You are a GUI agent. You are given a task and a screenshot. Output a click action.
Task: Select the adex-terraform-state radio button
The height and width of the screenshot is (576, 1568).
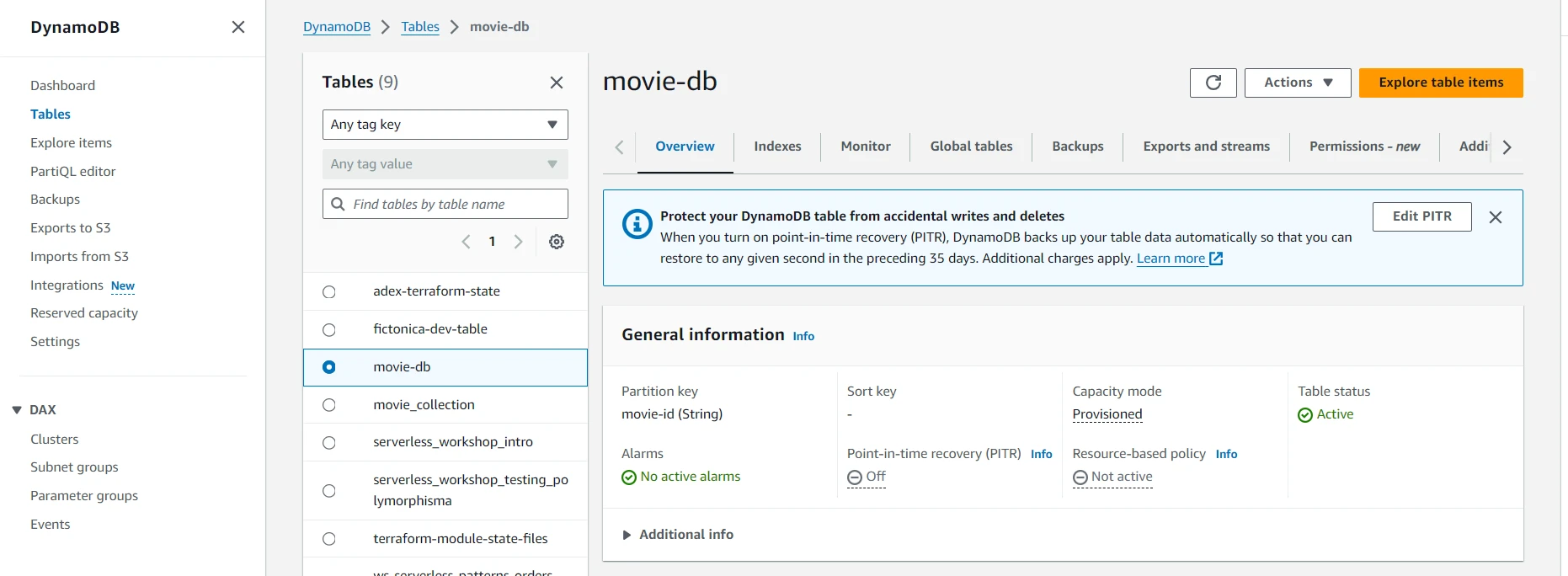pyautogui.click(x=329, y=292)
